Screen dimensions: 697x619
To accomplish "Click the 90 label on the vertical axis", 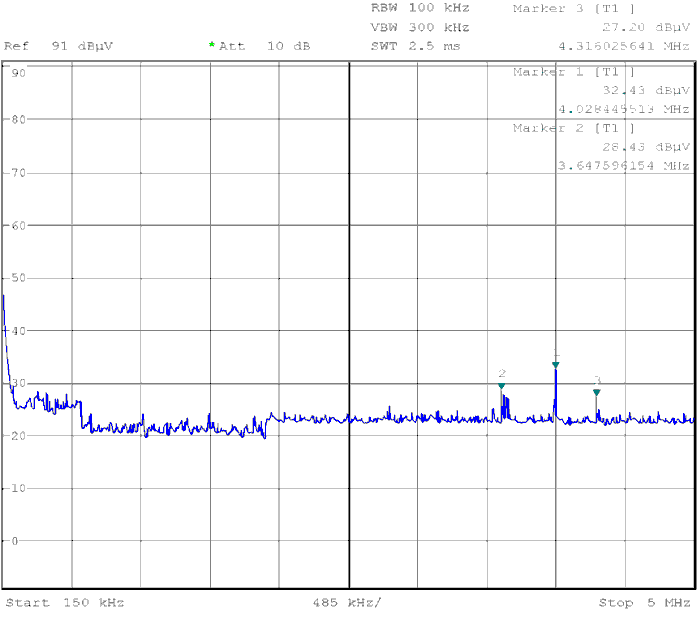I will pos(18,73).
